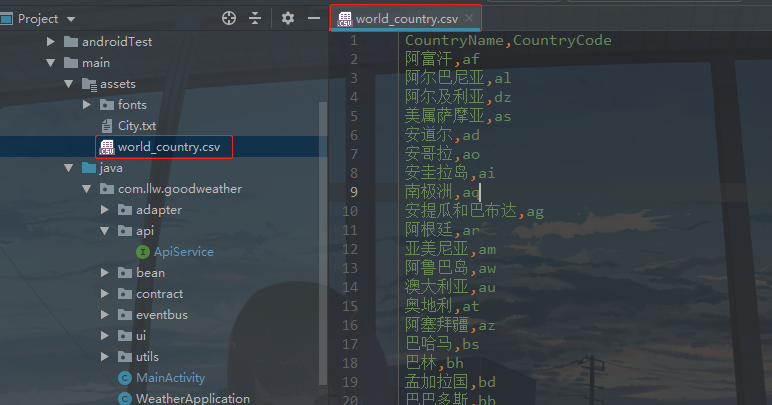Open the ApiService interface file
Image resolution: width=772 pixels, height=405 pixels.
tap(184, 252)
